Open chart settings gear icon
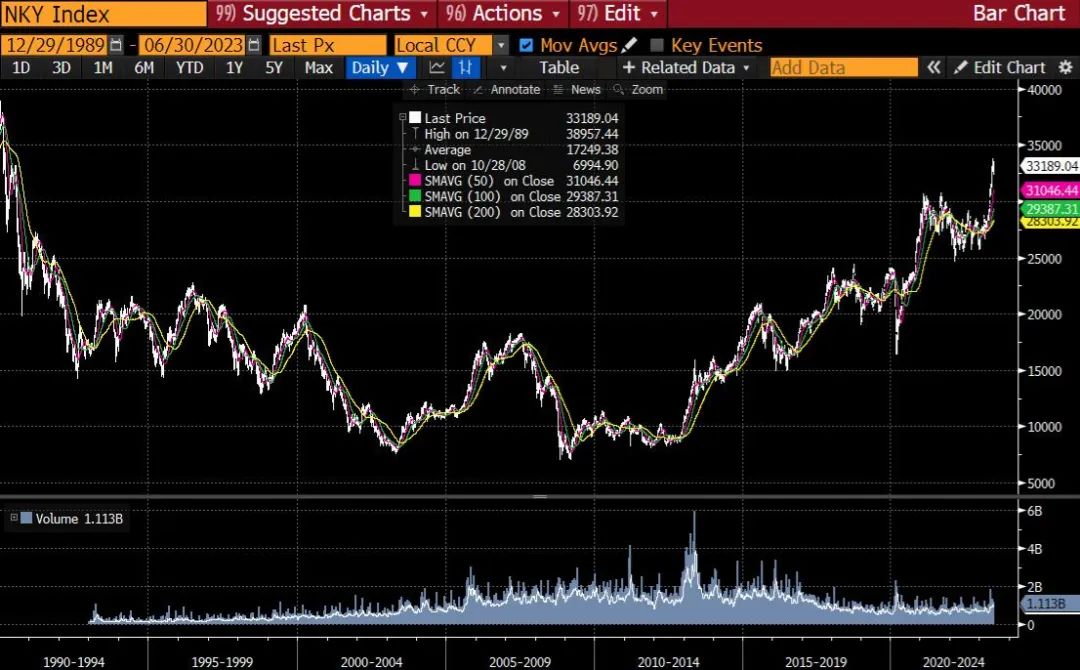Image resolution: width=1080 pixels, height=670 pixels. click(1064, 68)
